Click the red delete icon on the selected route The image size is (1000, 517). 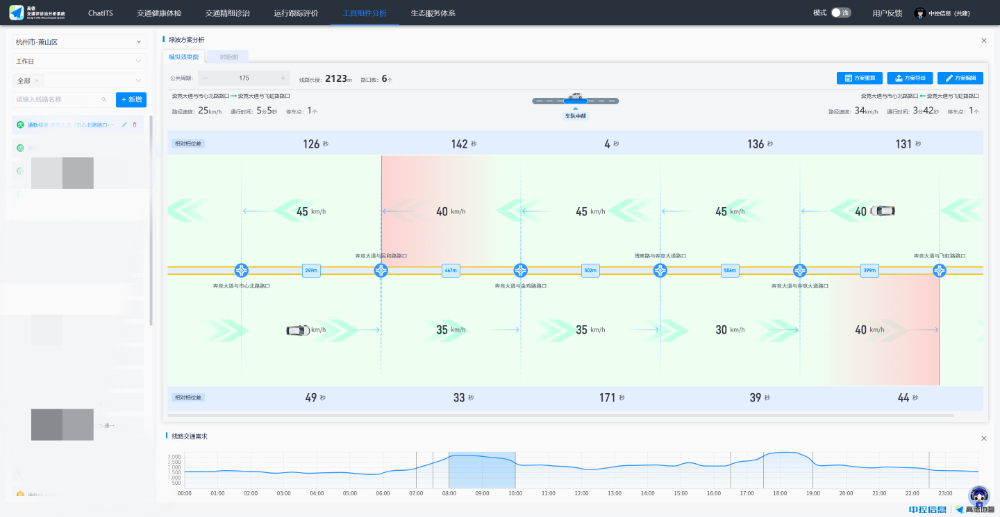135,124
